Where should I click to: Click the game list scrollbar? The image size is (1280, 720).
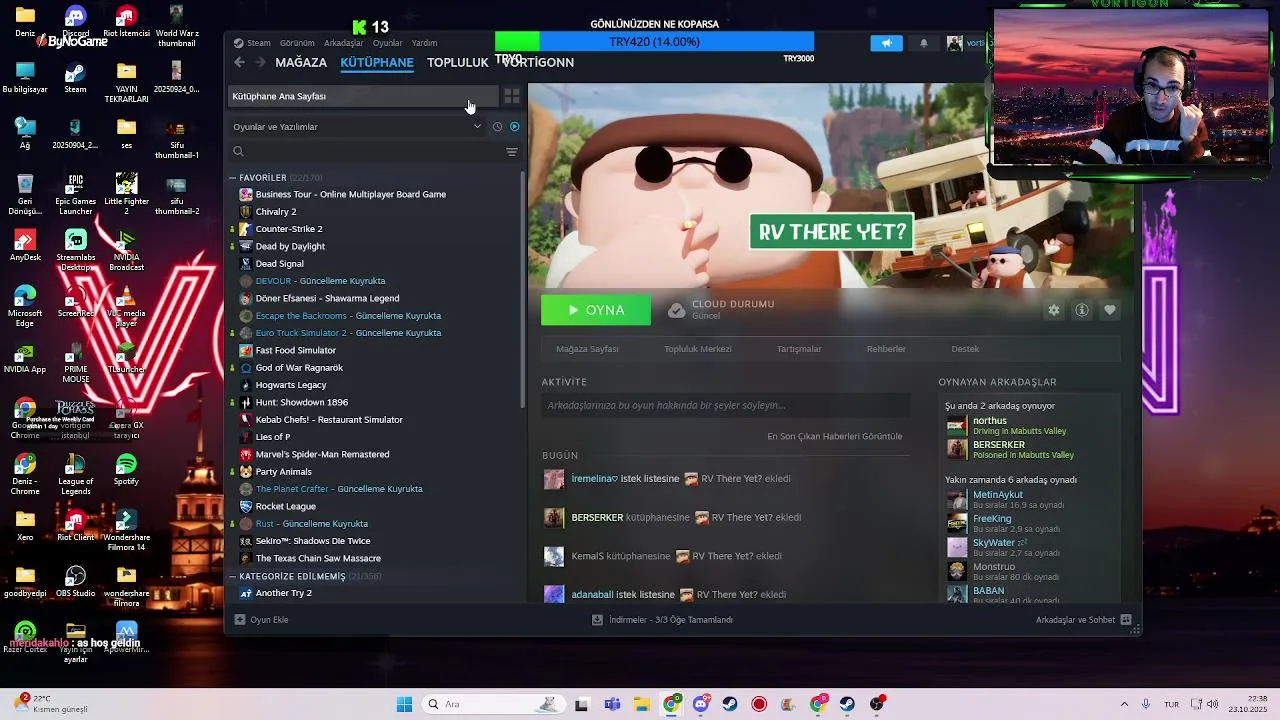pyautogui.click(x=522, y=290)
